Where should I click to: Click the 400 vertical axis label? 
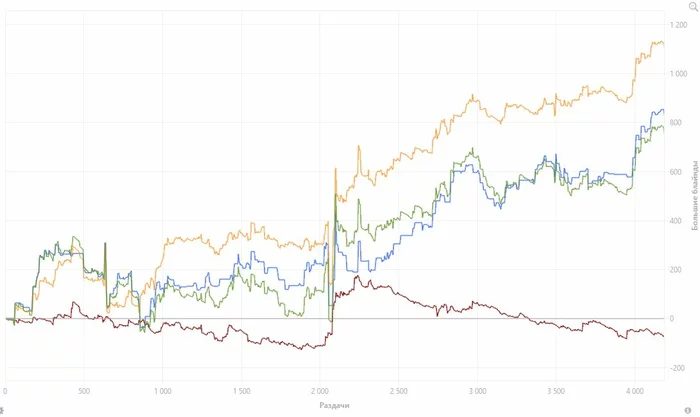678,221
